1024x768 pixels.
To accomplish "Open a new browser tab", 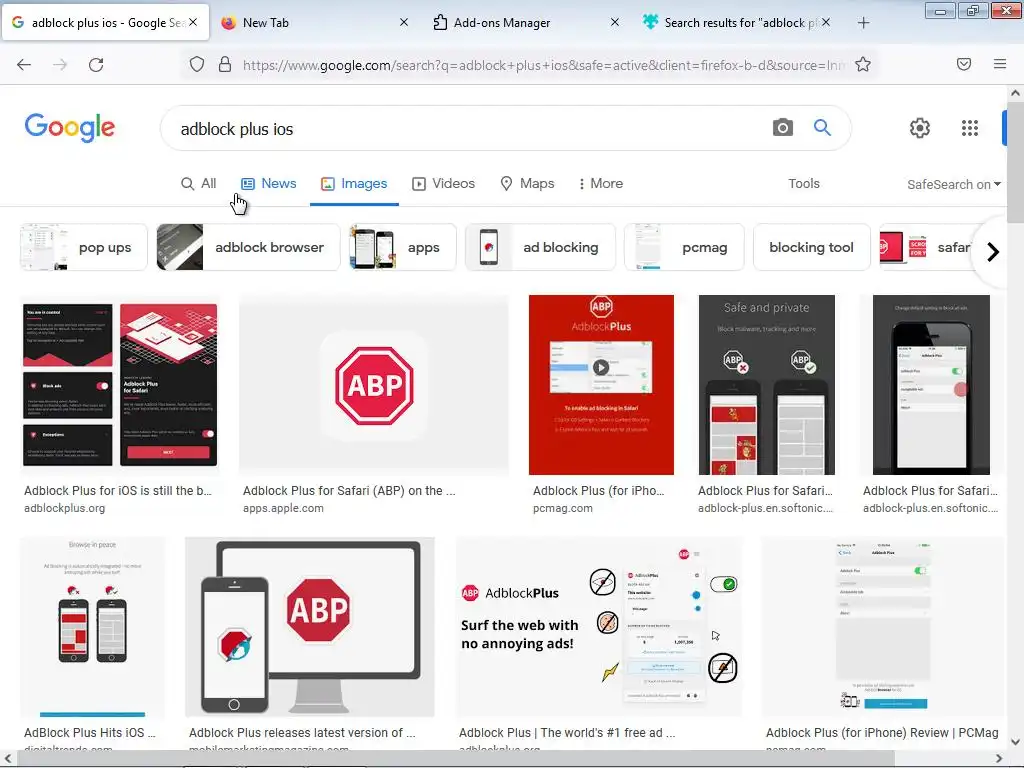I will pos(863,23).
